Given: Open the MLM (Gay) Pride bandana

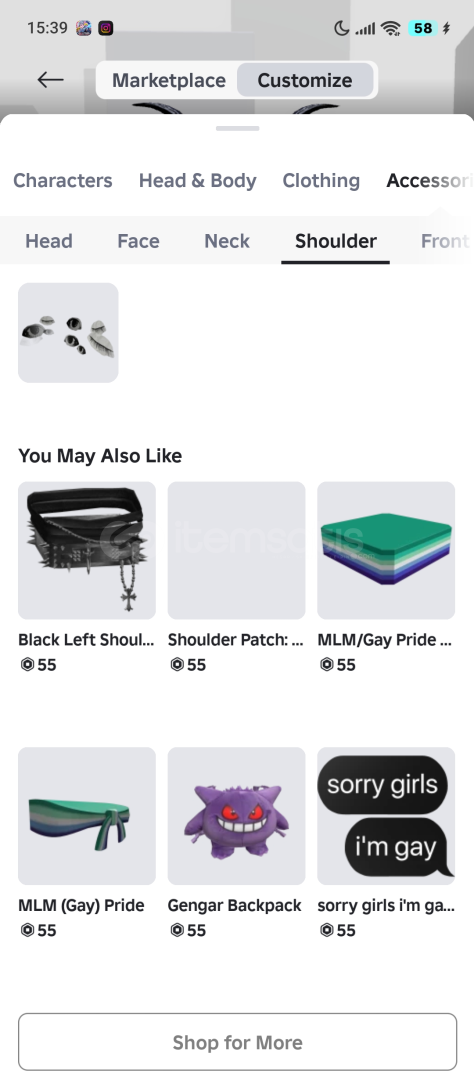Looking at the screenshot, I should [87, 816].
